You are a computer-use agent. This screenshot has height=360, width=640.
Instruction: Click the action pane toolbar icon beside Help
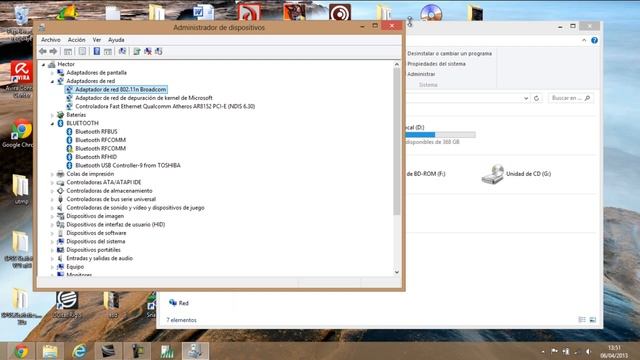click(x=108, y=51)
